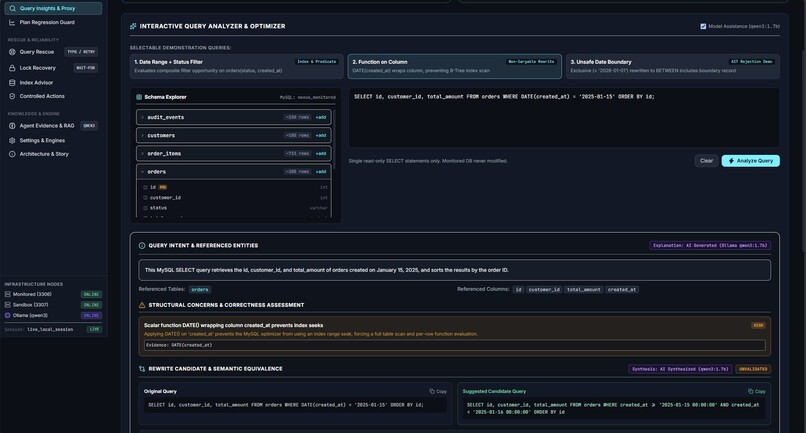This screenshot has width=806, height=433.
Task: Click the Schema Explorer scrollbar
Action: click(334, 139)
